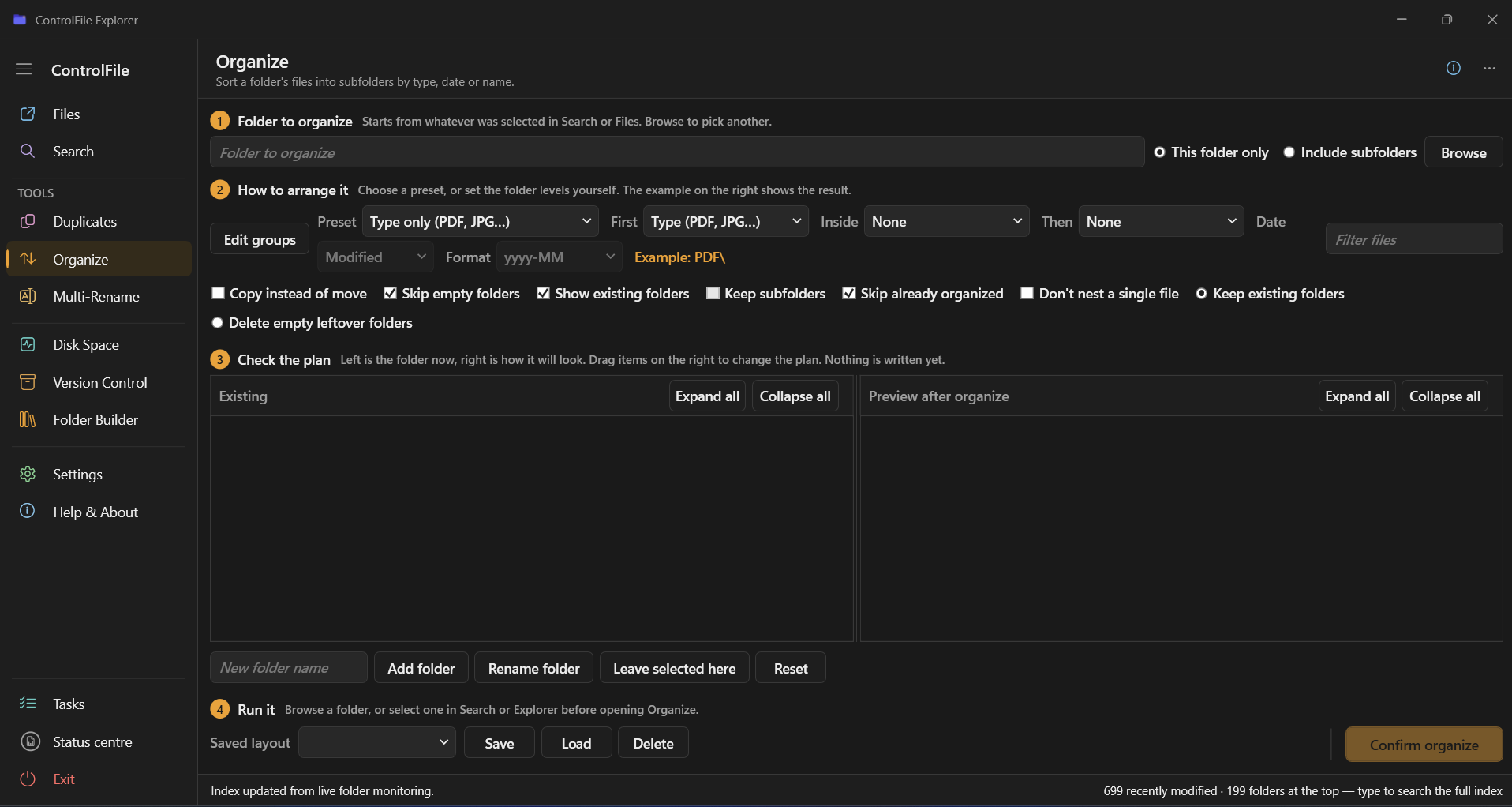This screenshot has width=1512, height=807.
Task: Open the First level dropdown
Action: (725, 222)
